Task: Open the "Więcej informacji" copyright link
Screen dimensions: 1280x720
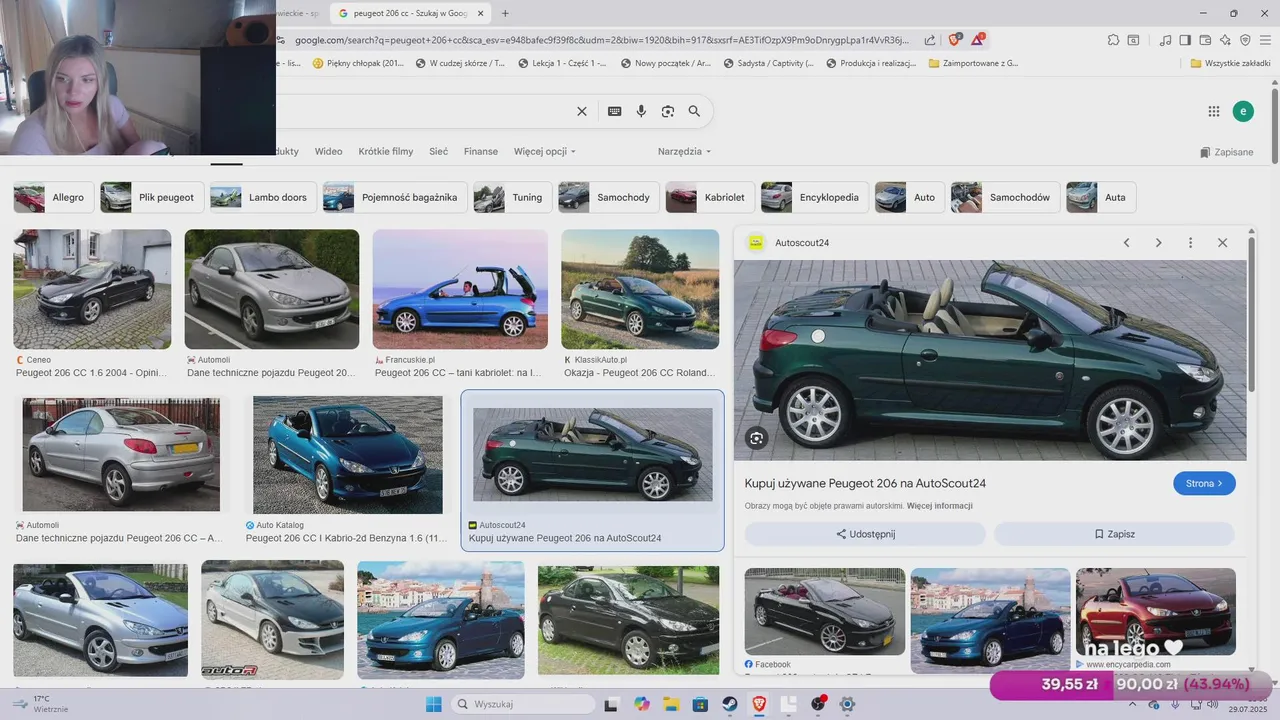Action: tap(939, 506)
